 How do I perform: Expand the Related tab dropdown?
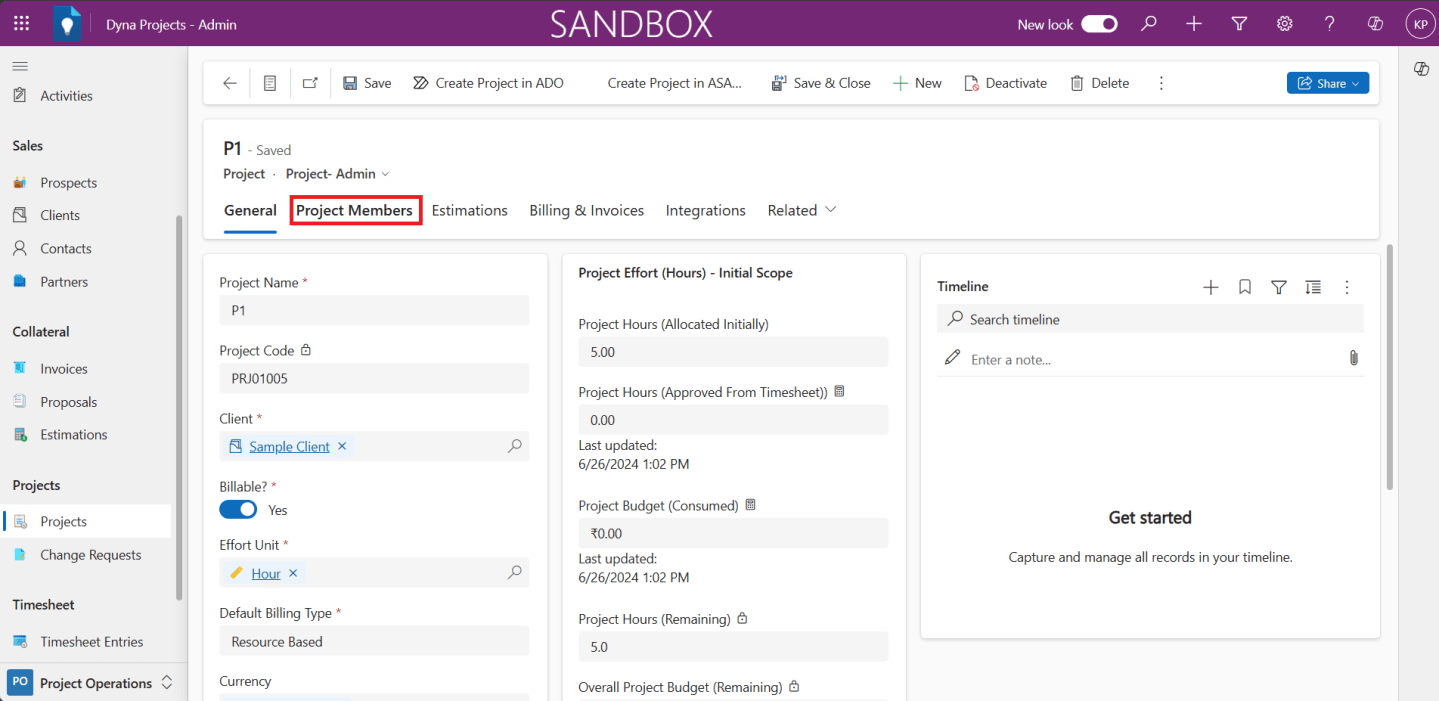point(801,210)
